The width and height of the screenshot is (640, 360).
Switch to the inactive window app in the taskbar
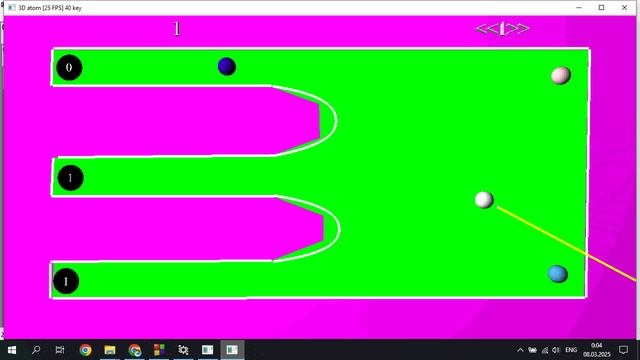click(x=207, y=350)
